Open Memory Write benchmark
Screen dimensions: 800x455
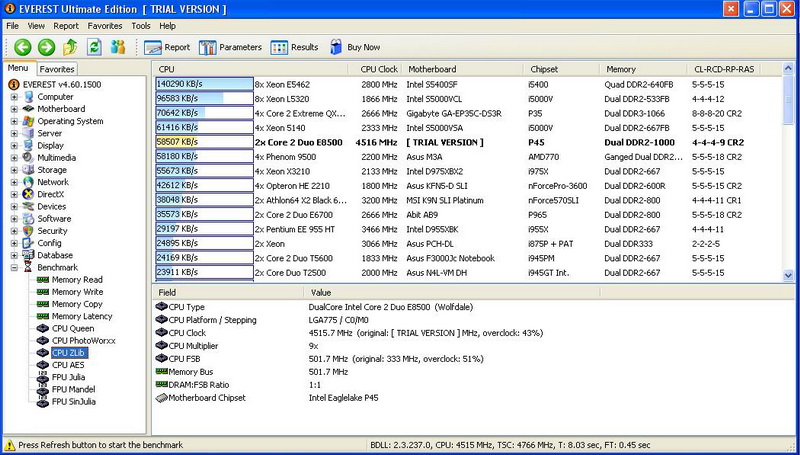tap(77, 292)
